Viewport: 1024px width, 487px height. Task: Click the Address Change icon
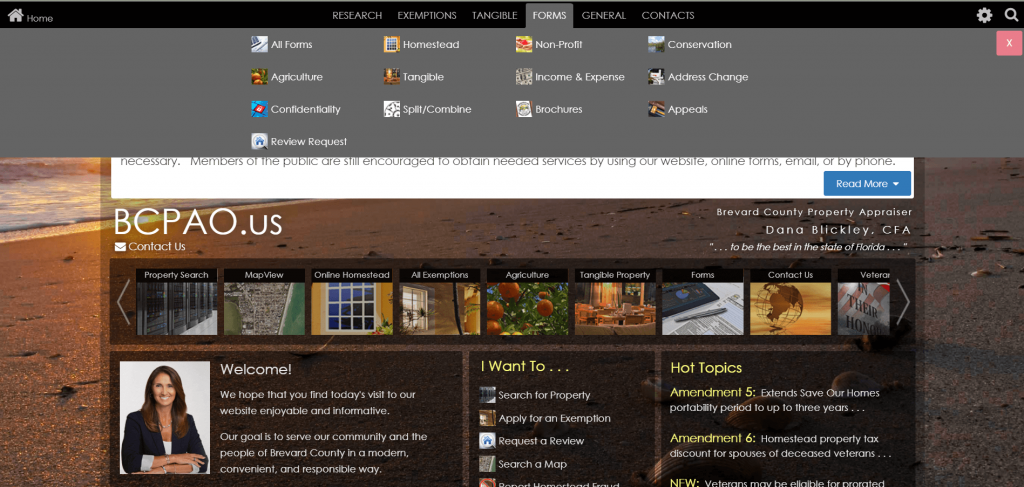coord(656,77)
